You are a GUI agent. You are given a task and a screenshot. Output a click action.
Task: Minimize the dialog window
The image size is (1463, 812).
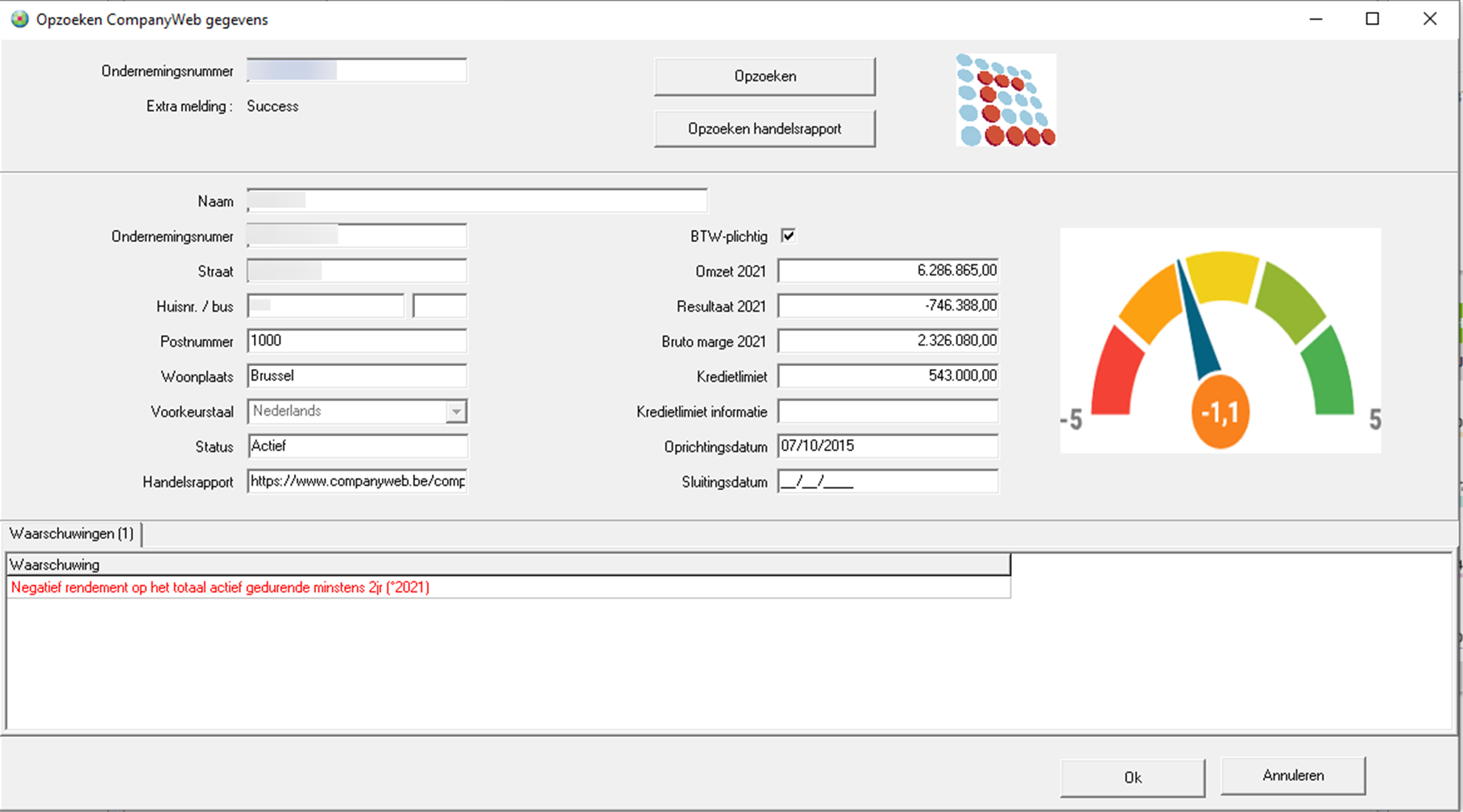[1315, 19]
